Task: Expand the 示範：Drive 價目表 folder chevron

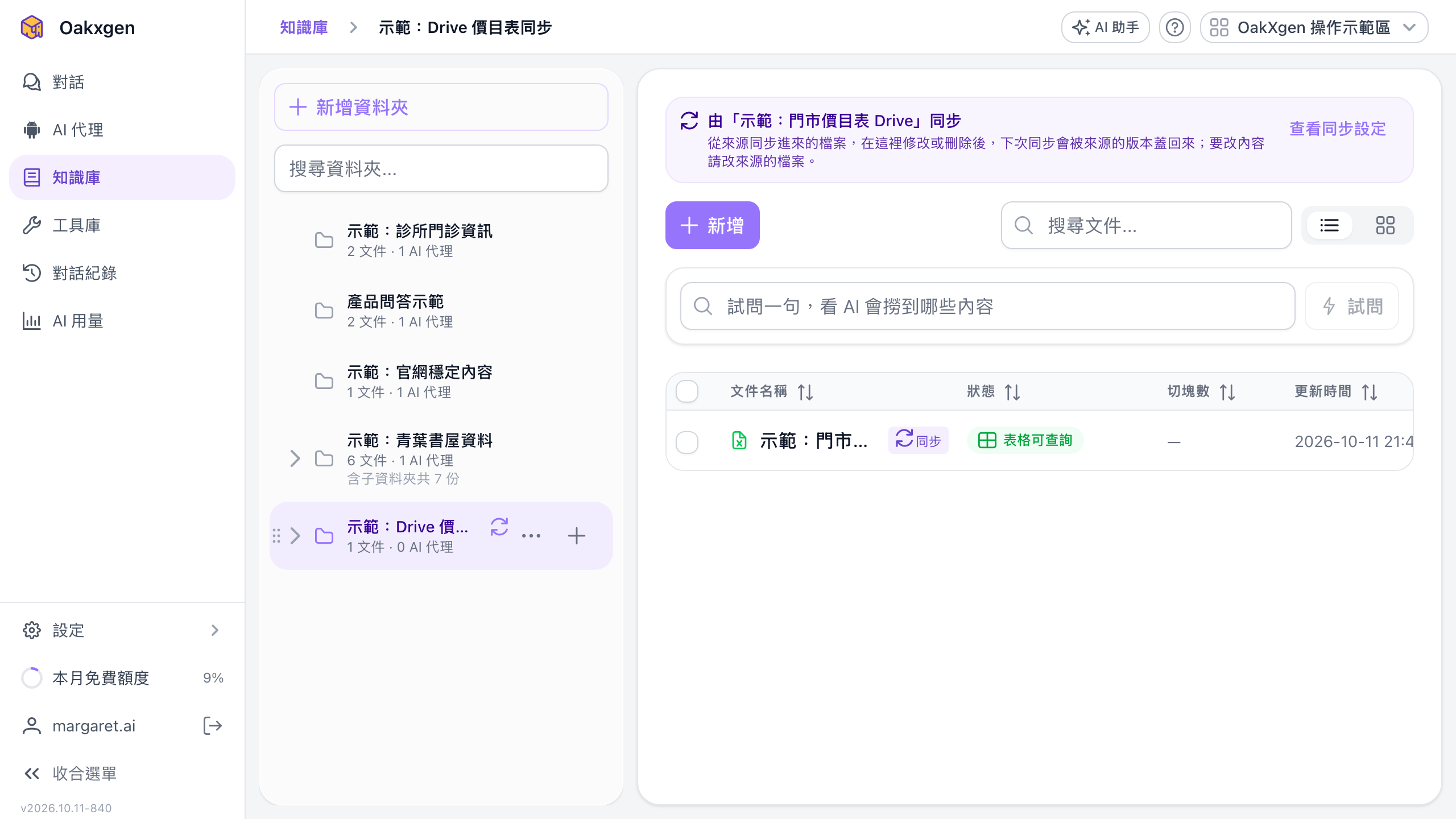Action: (295, 536)
